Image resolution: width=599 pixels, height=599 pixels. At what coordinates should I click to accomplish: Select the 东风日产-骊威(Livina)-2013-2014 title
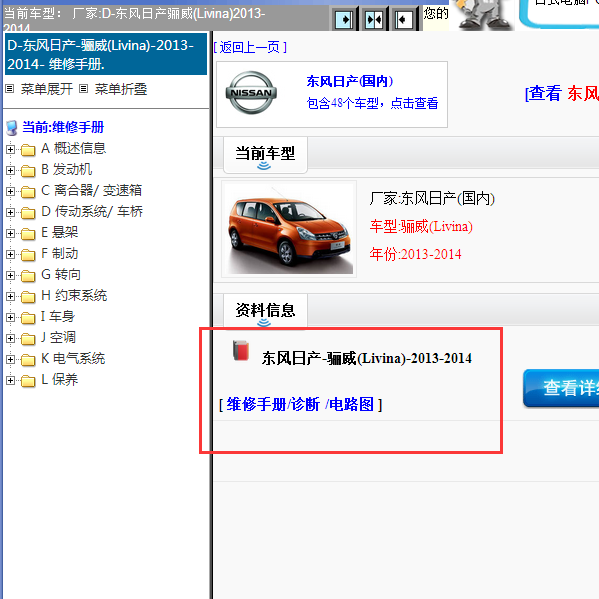click(x=367, y=358)
